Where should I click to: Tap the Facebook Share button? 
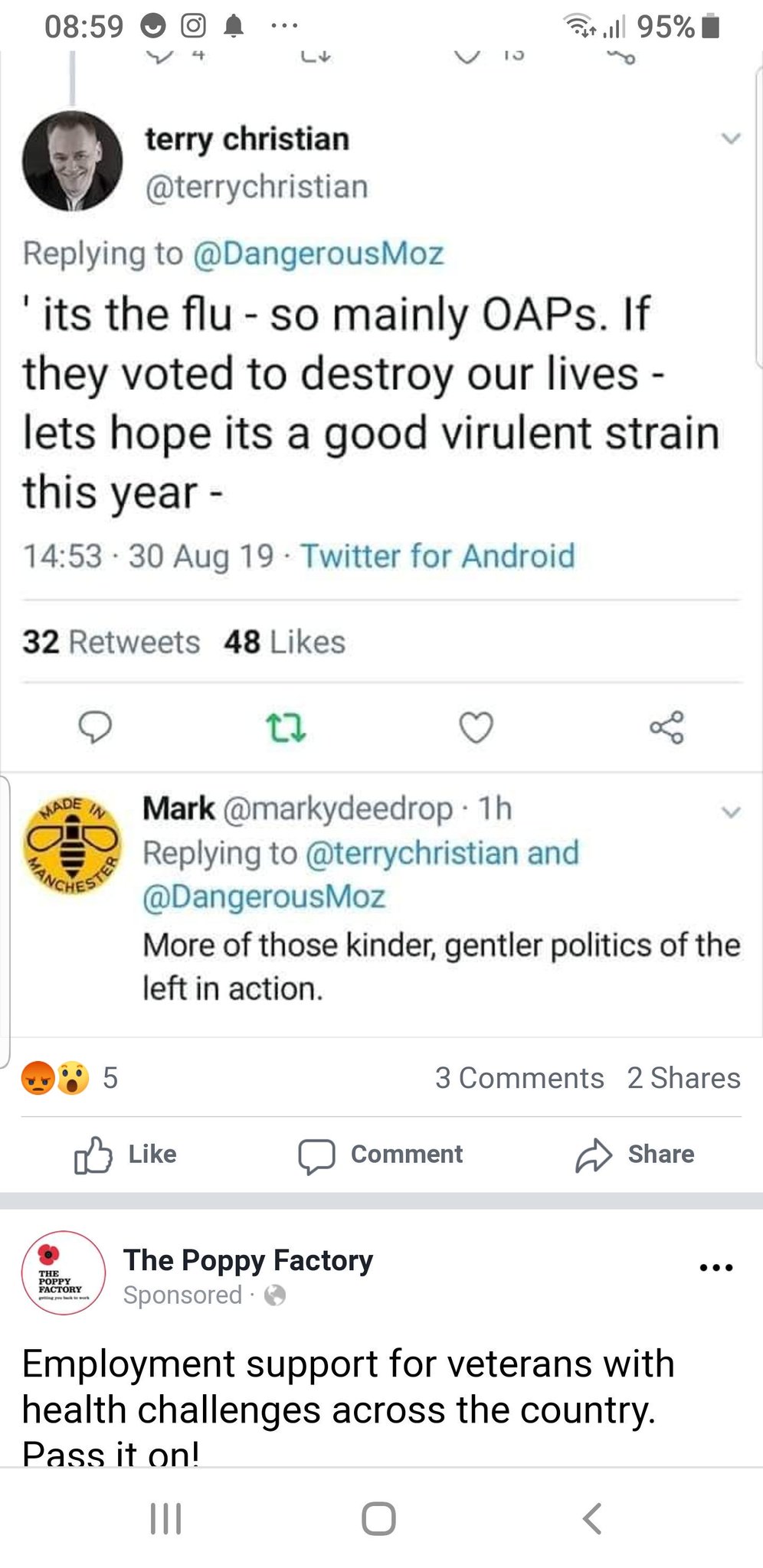pos(635,1155)
